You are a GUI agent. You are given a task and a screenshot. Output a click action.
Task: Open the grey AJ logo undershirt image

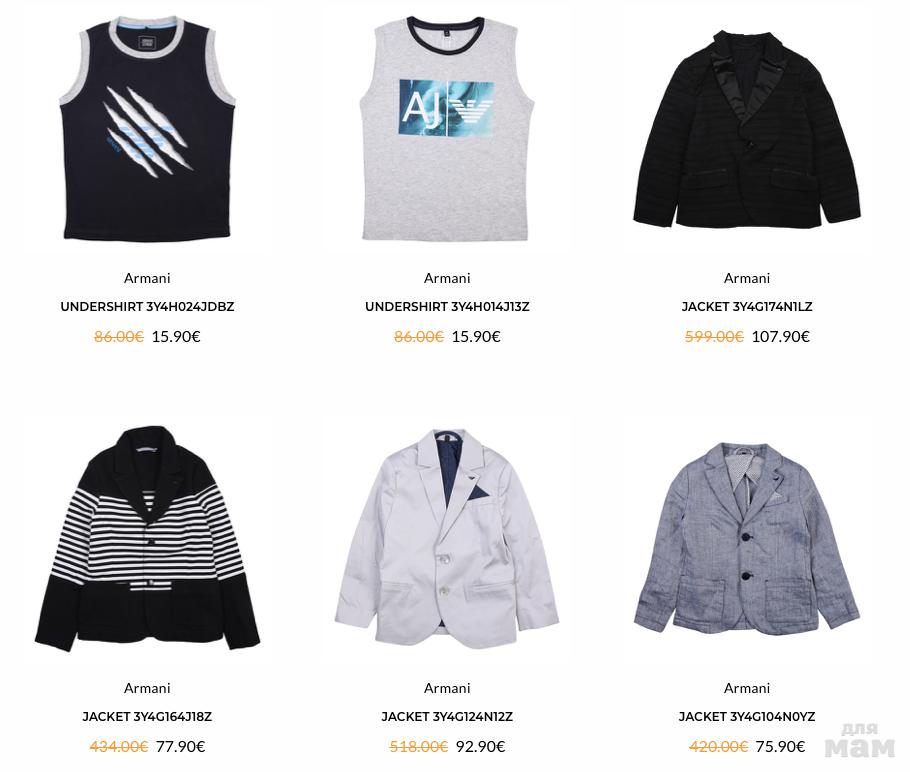(446, 129)
